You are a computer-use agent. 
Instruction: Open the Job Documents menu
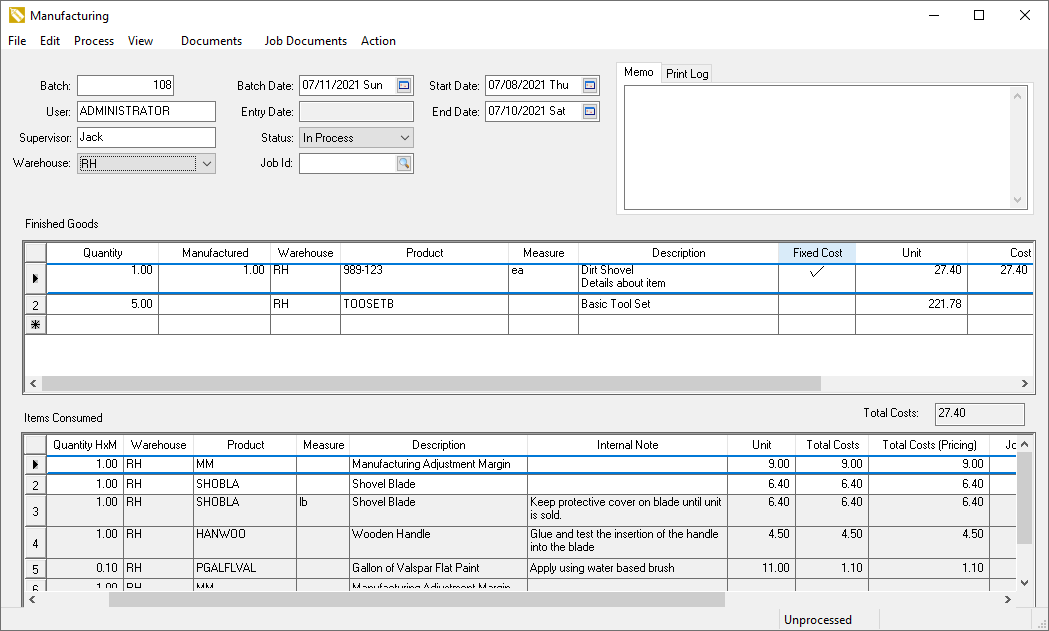(305, 41)
